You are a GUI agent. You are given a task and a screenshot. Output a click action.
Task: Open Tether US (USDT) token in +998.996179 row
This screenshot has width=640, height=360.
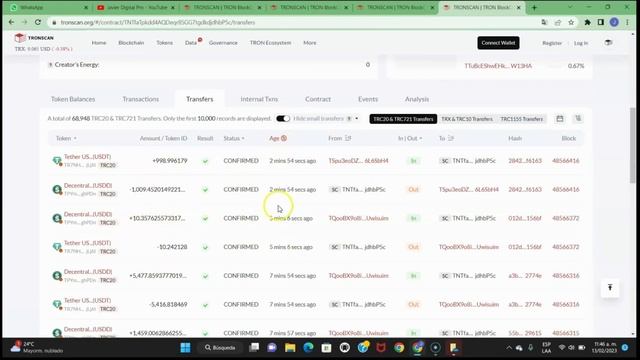(x=87, y=157)
